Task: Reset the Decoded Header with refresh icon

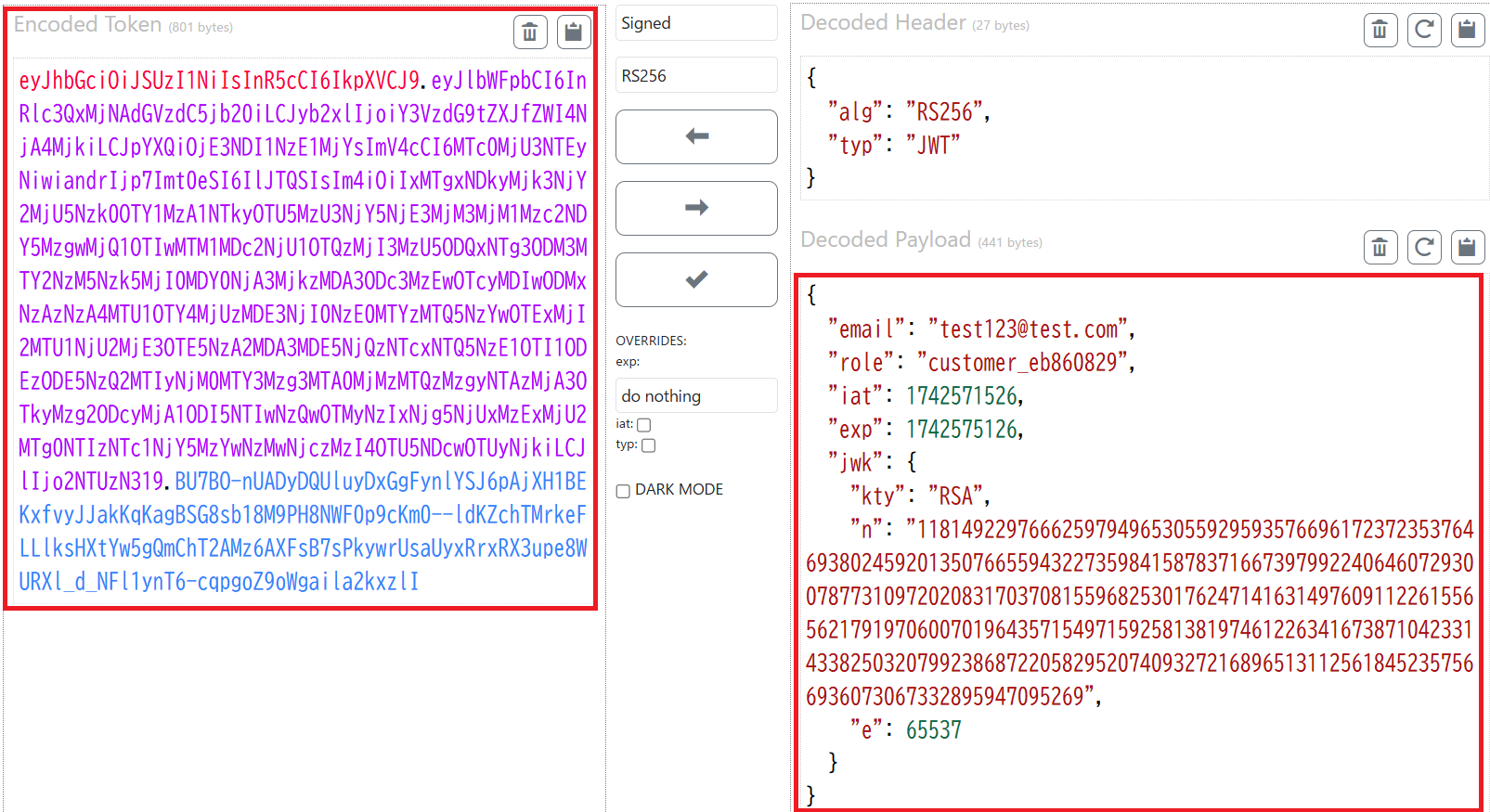Action: pyautogui.click(x=1424, y=31)
